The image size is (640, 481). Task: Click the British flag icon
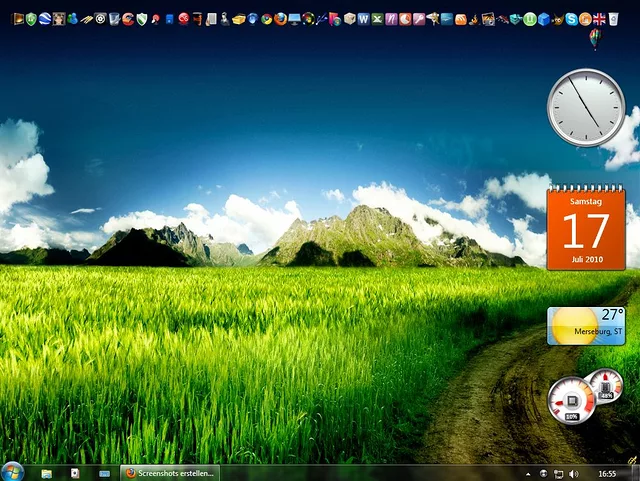(599, 19)
